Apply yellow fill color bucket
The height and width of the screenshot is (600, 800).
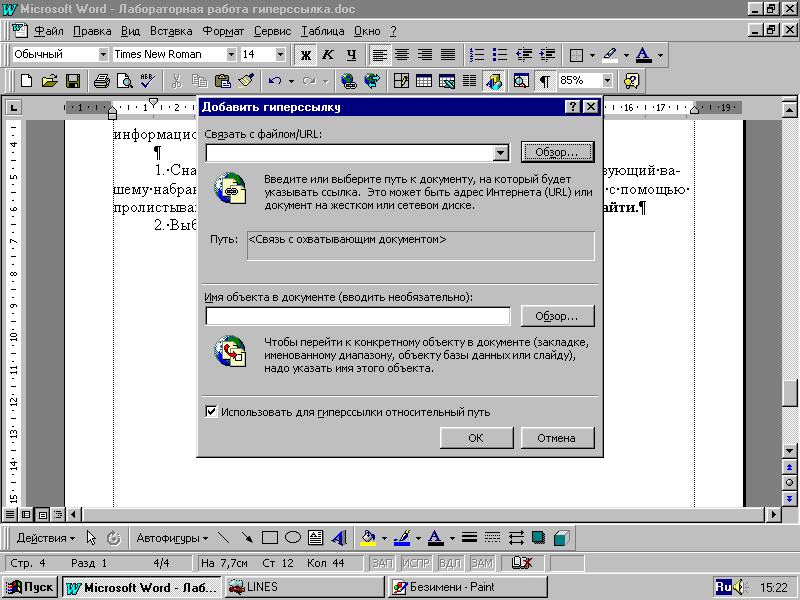[368, 538]
